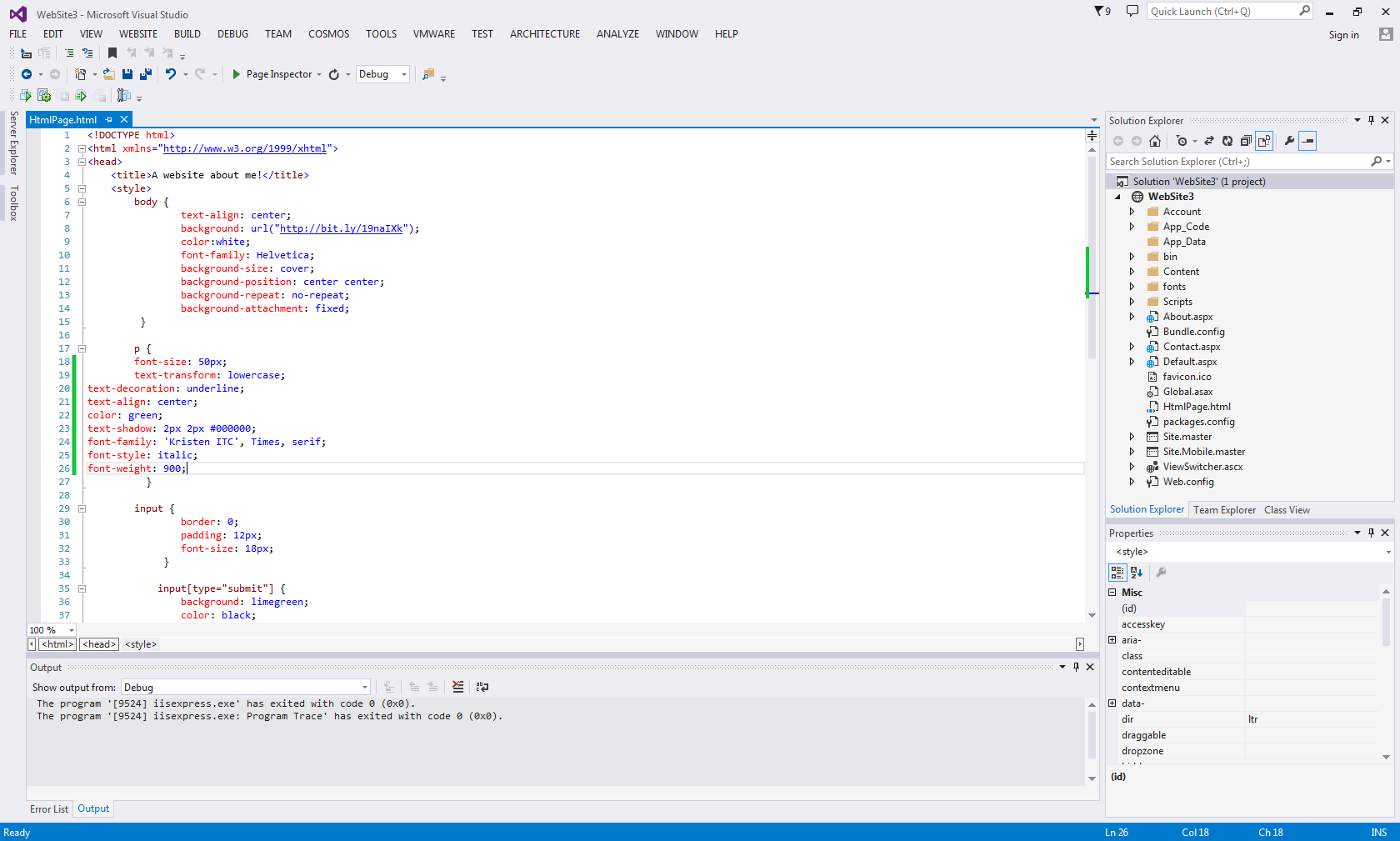Open the zoom percentage selector showing 100%

52,630
